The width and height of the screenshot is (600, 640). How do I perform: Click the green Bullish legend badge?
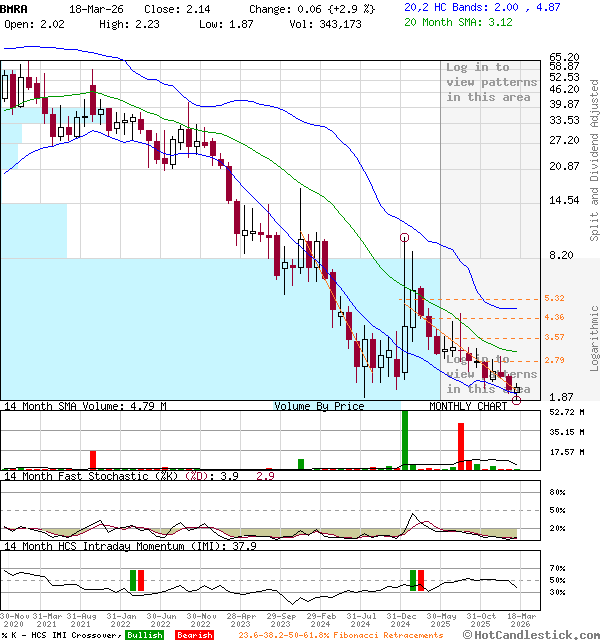(144, 634)
